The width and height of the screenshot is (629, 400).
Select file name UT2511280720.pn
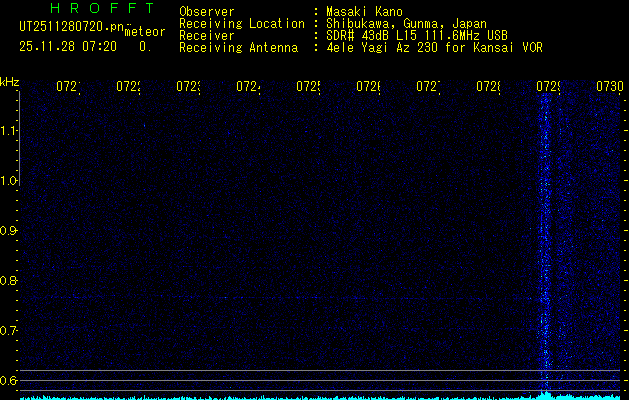(x=72, y=26)
